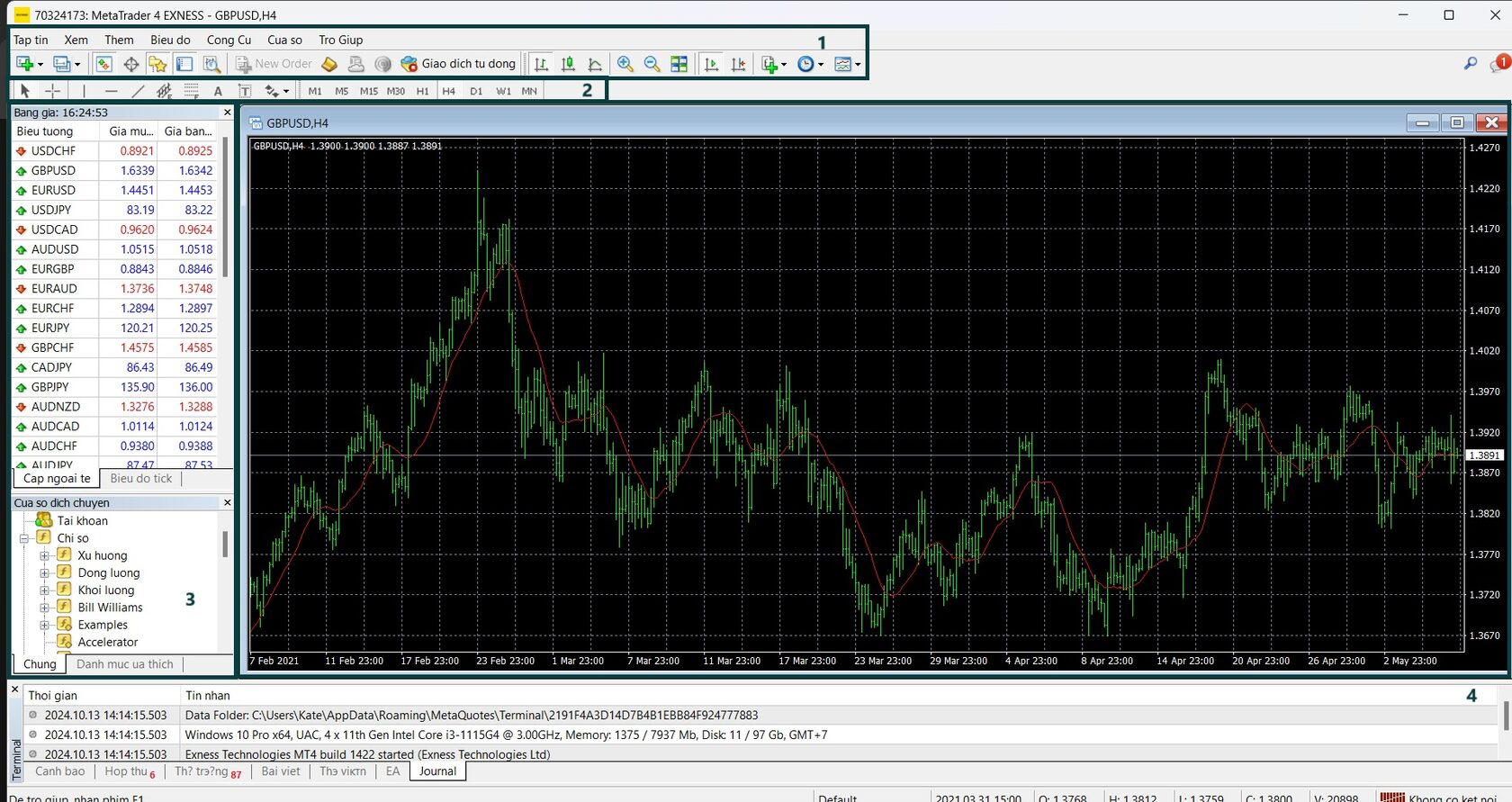The image size is (1512, 802).
Task: Switch to the Canh bao terminal tab
Action: pos(59,771)
